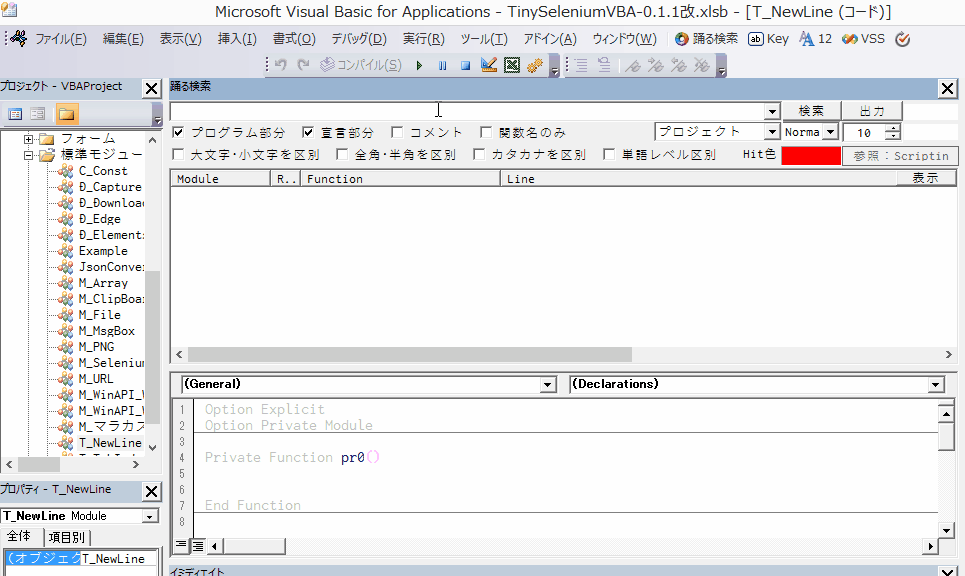This screenshot has width=965, height=576.
Task: Switch to Excel via the green Excel icon
Action: pos(512,65)
